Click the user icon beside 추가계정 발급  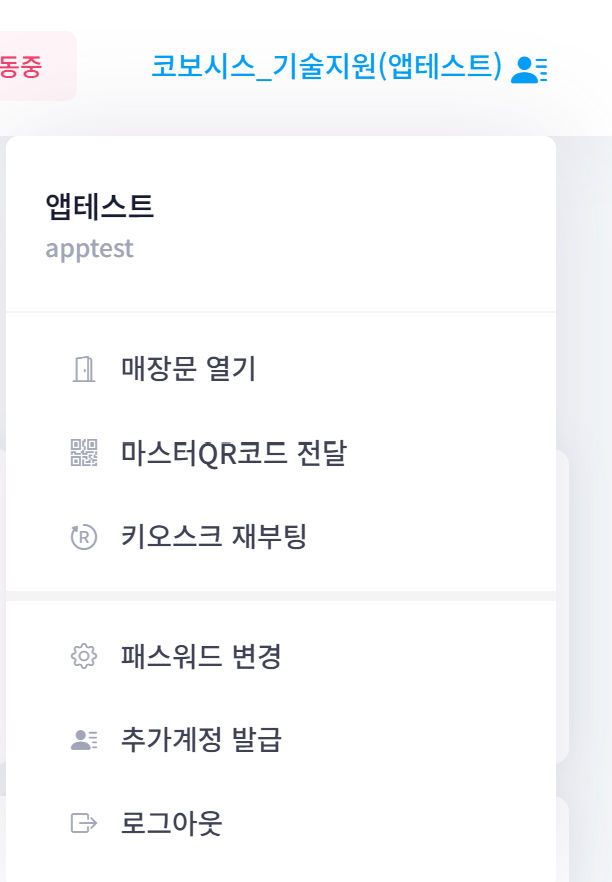point(84,740)
